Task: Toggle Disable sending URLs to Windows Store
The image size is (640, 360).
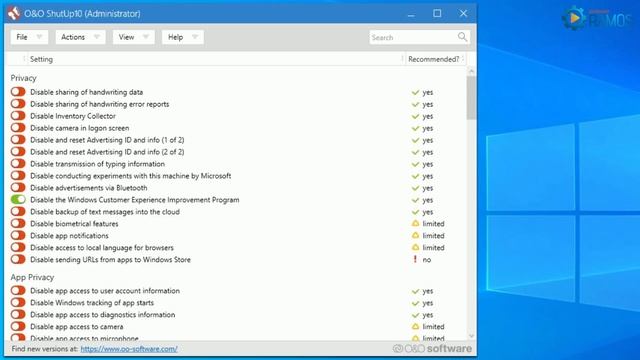Action: [18, 259]
